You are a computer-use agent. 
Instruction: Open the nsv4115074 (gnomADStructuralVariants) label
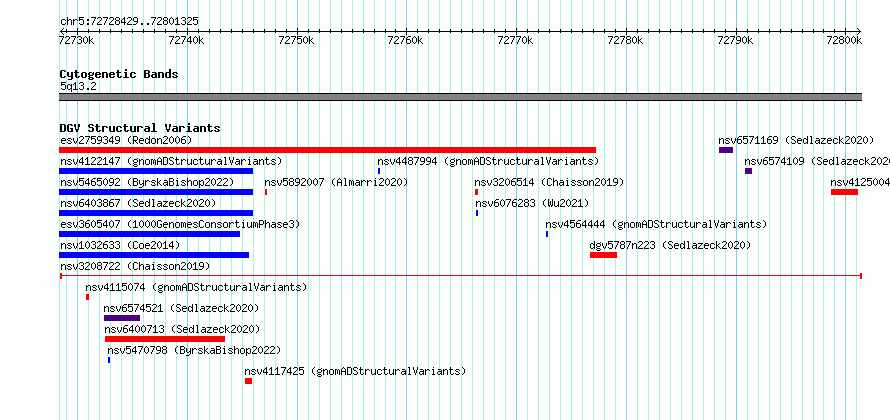pyautogui.click(x=196, y=287)
